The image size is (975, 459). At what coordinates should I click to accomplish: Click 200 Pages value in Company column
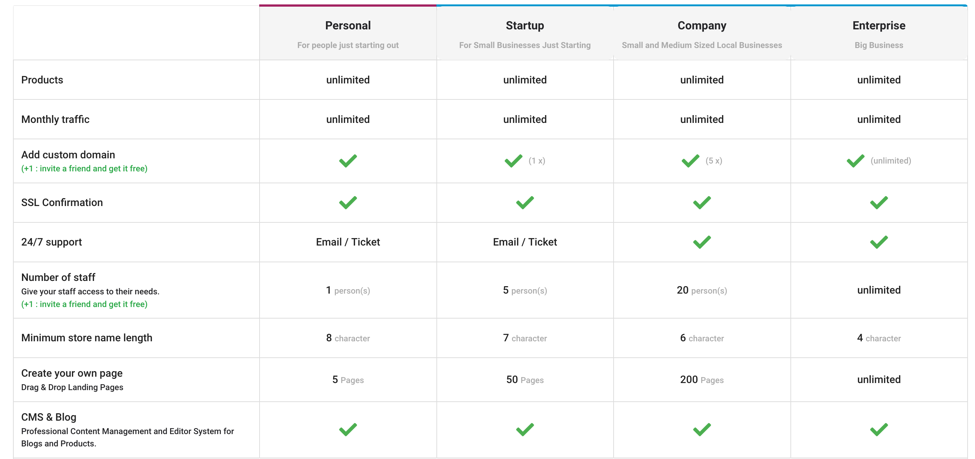(702, 379)
